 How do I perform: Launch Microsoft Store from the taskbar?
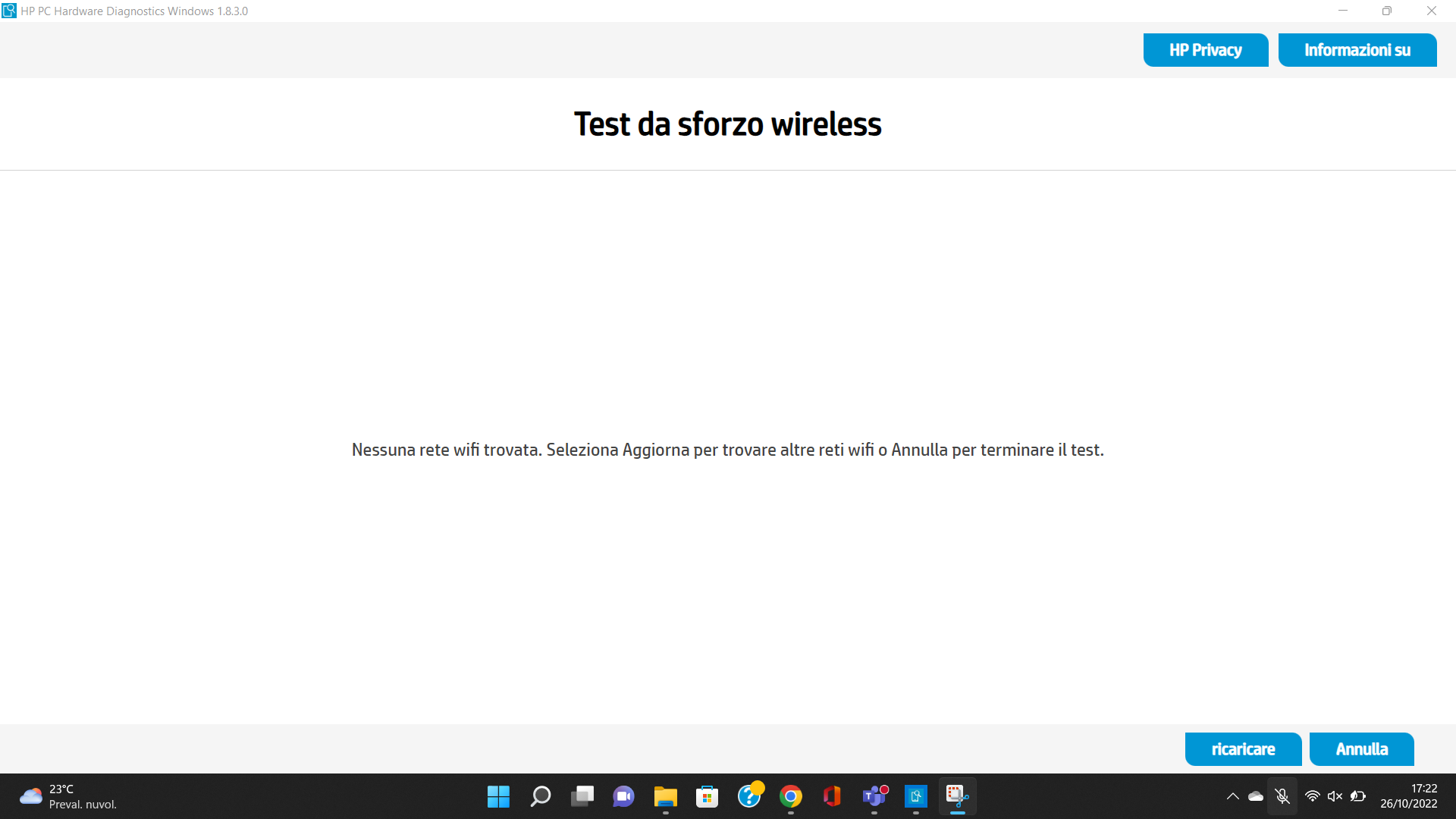point(707,796)
